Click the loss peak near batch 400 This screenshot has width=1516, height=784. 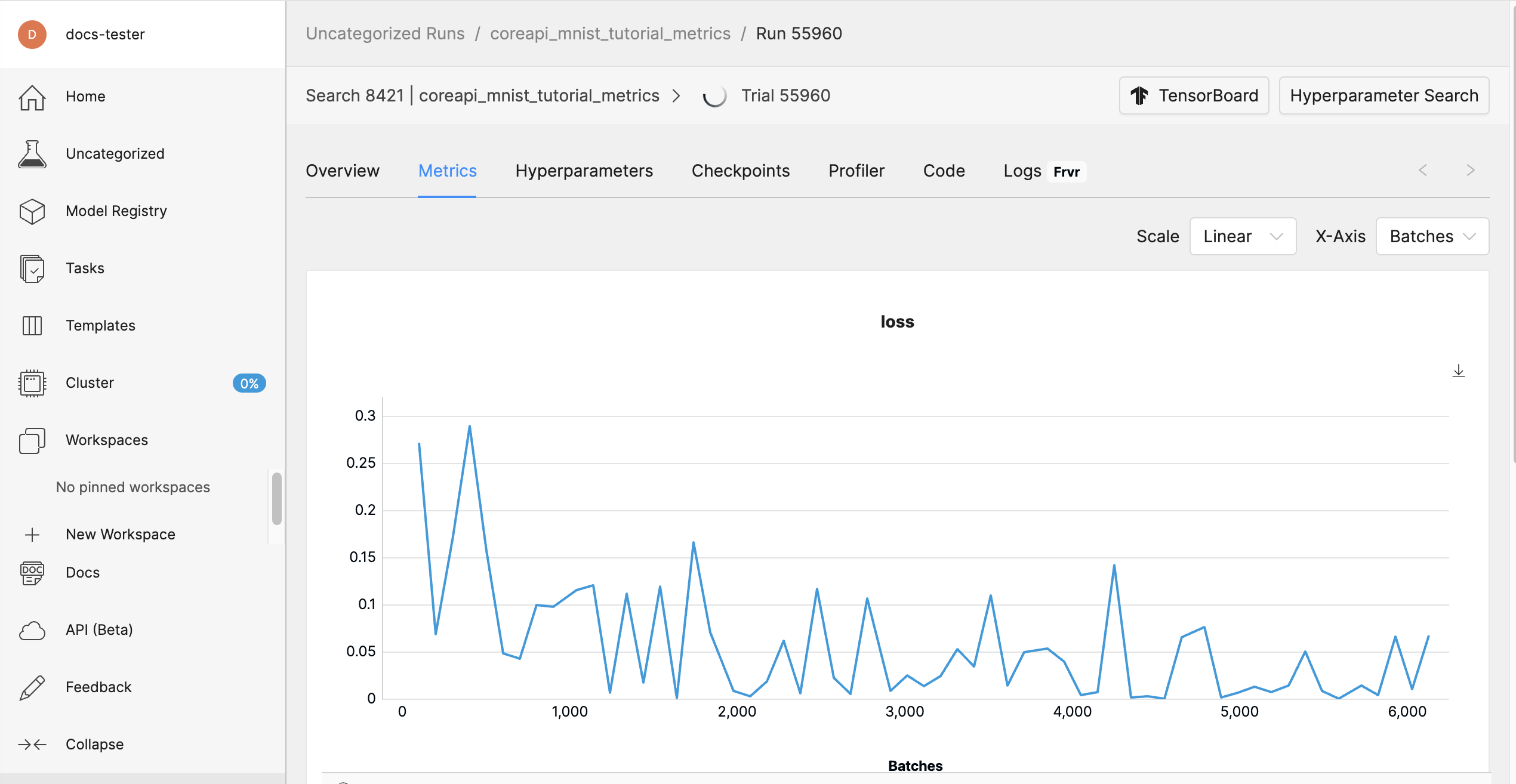(x=470, y=426)
